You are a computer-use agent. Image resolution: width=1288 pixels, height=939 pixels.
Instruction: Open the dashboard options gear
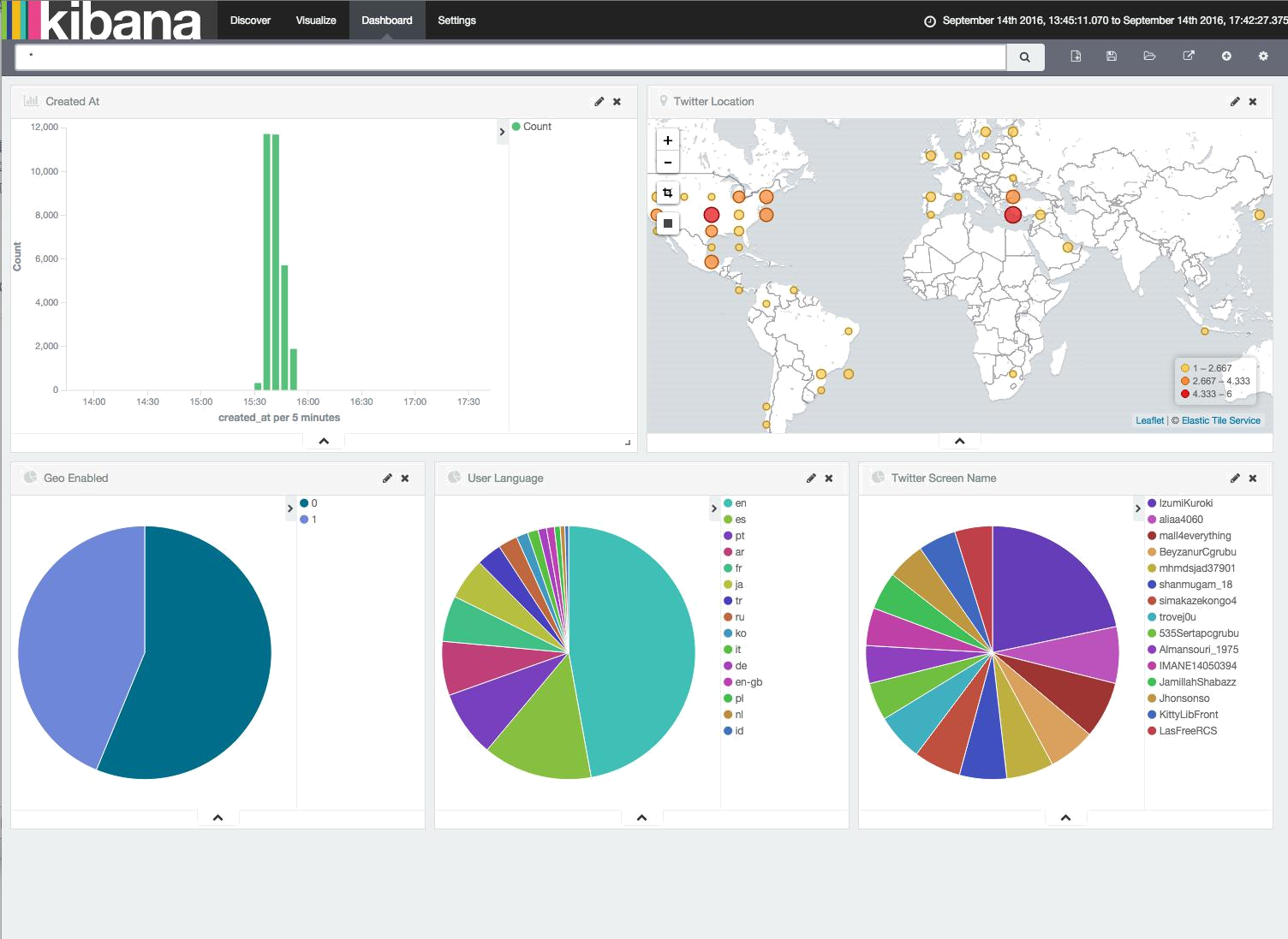[1263, 56]
